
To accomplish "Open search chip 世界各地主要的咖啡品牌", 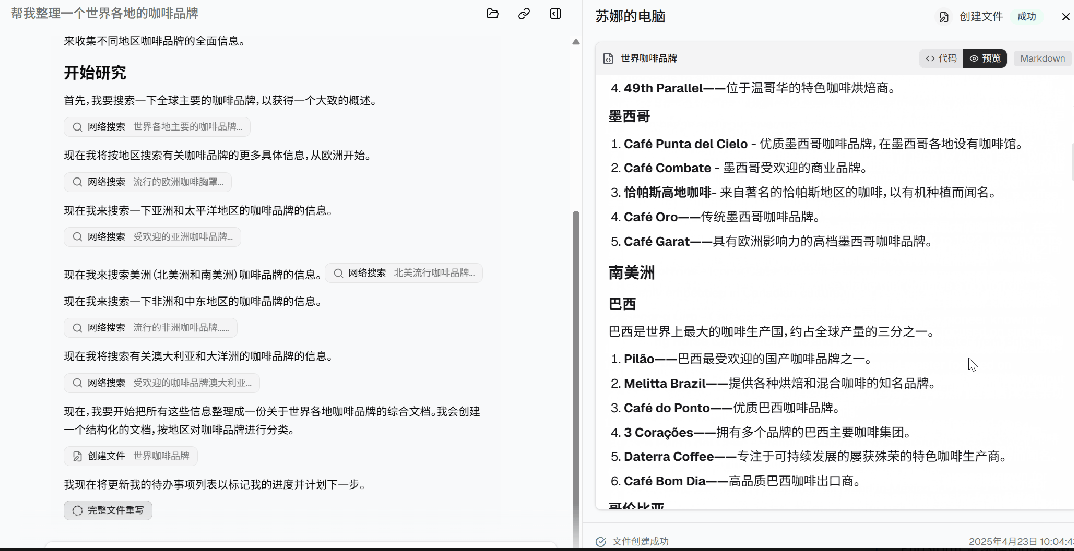I will click(158, 127).
